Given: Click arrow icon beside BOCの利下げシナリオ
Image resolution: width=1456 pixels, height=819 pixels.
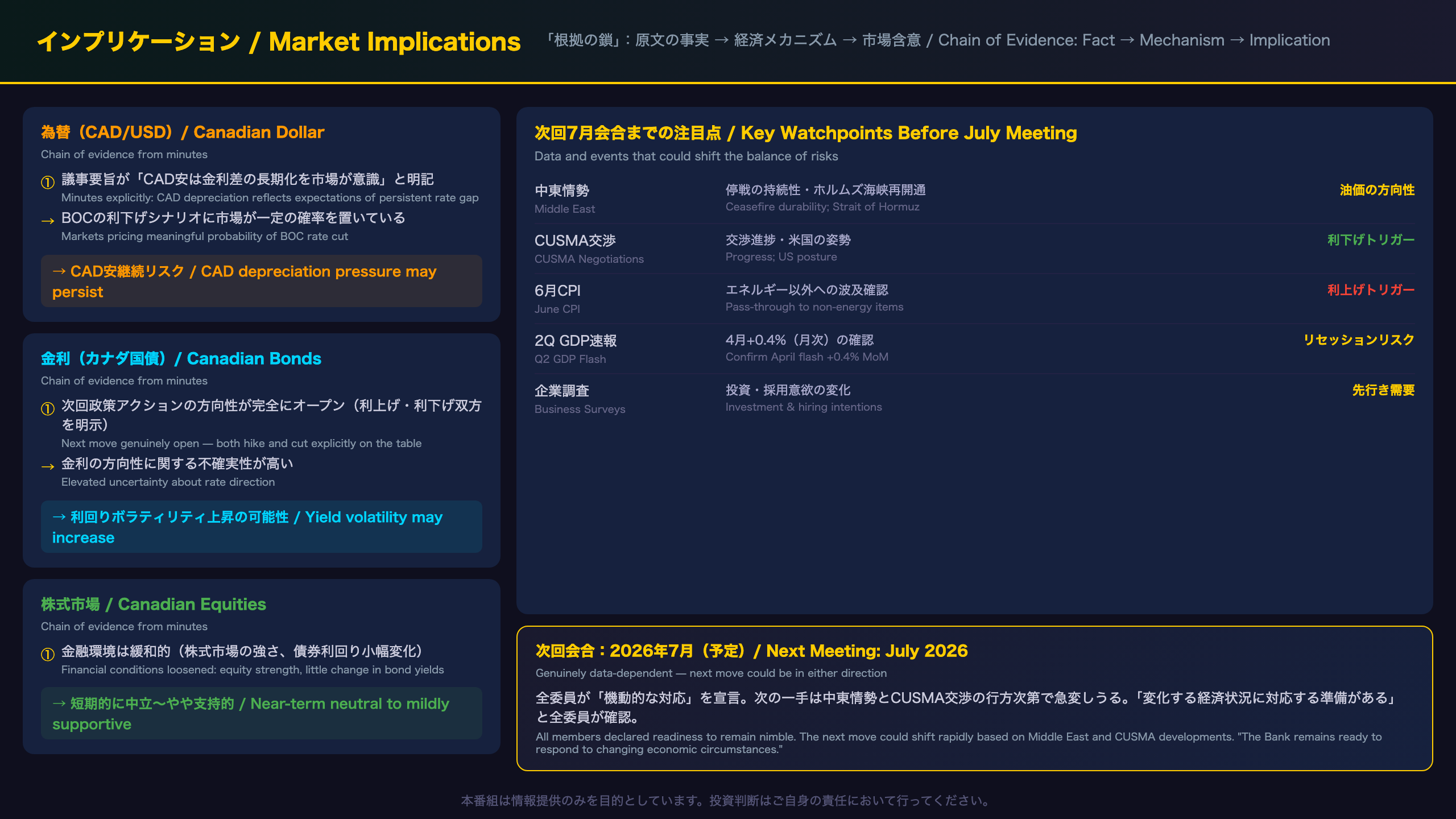Looking at the screenshot, I should [x=48, y=221].
